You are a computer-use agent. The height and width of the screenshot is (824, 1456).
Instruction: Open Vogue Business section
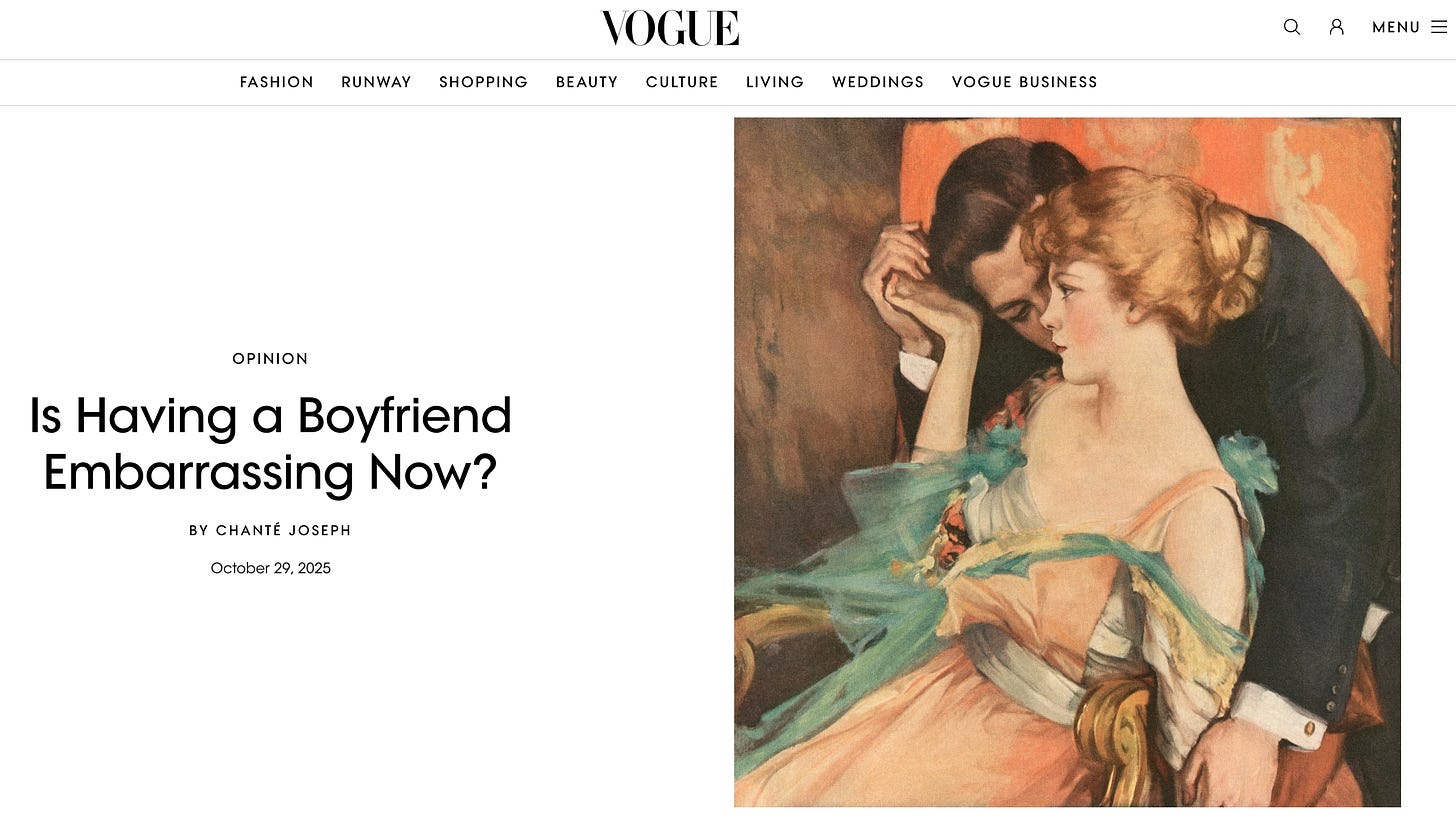1025,82
